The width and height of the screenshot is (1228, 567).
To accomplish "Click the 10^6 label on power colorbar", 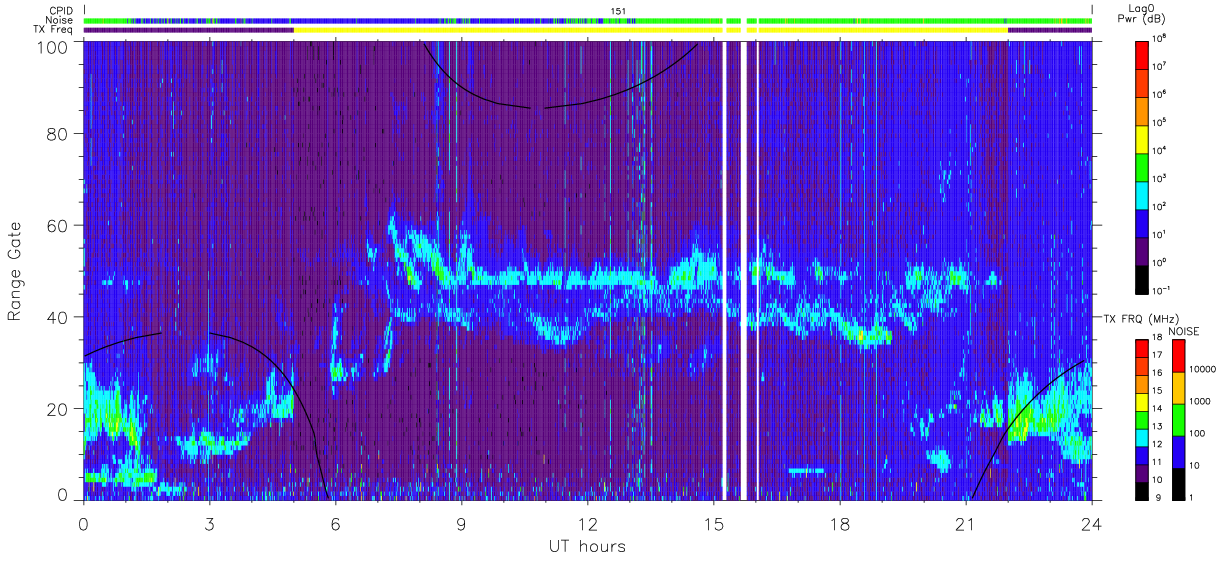I will pos(1158,94).
